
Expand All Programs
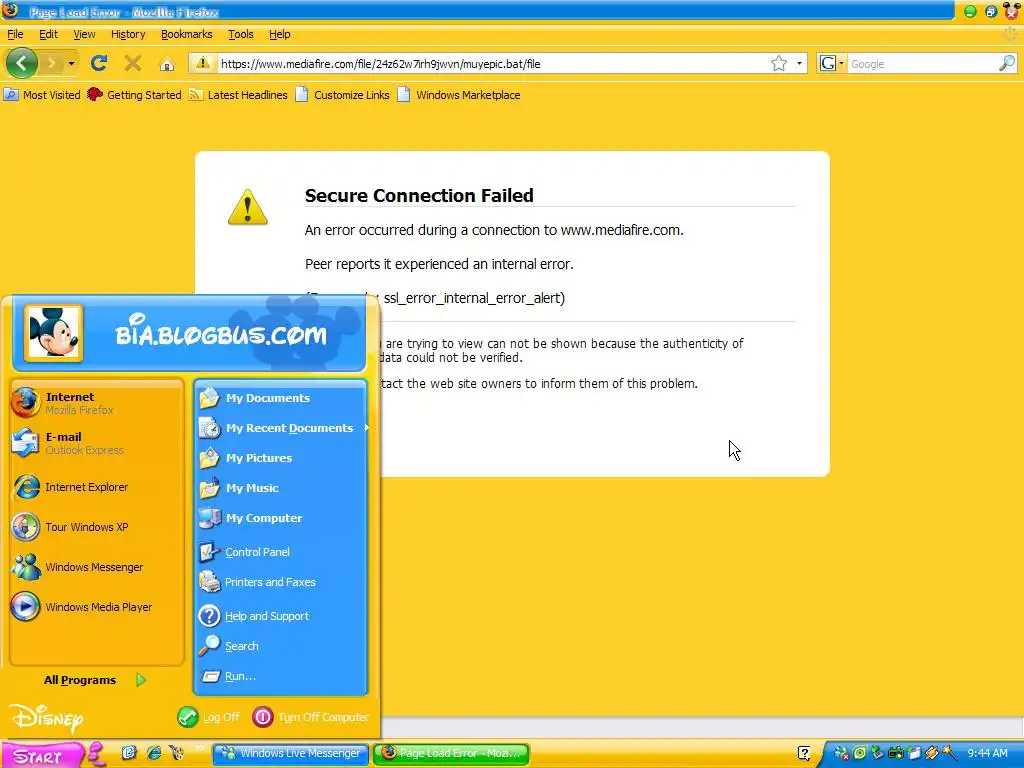[x=95, y=680]
